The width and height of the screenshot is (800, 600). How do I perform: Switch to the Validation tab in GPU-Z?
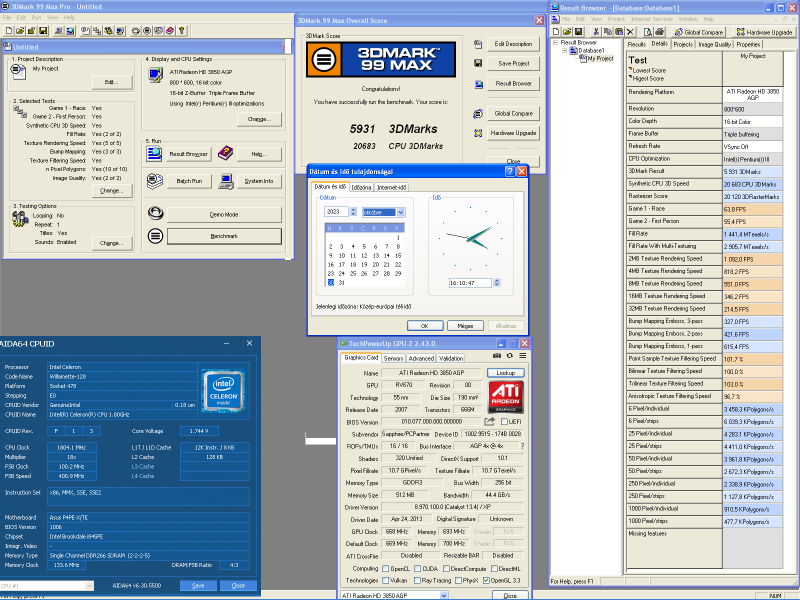pos(451,359)
